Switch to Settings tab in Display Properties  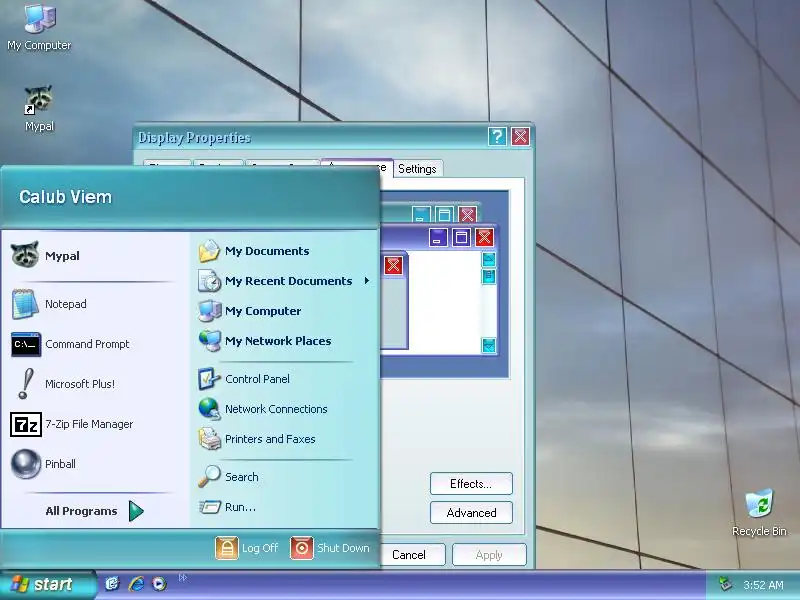tap(417, 169)
